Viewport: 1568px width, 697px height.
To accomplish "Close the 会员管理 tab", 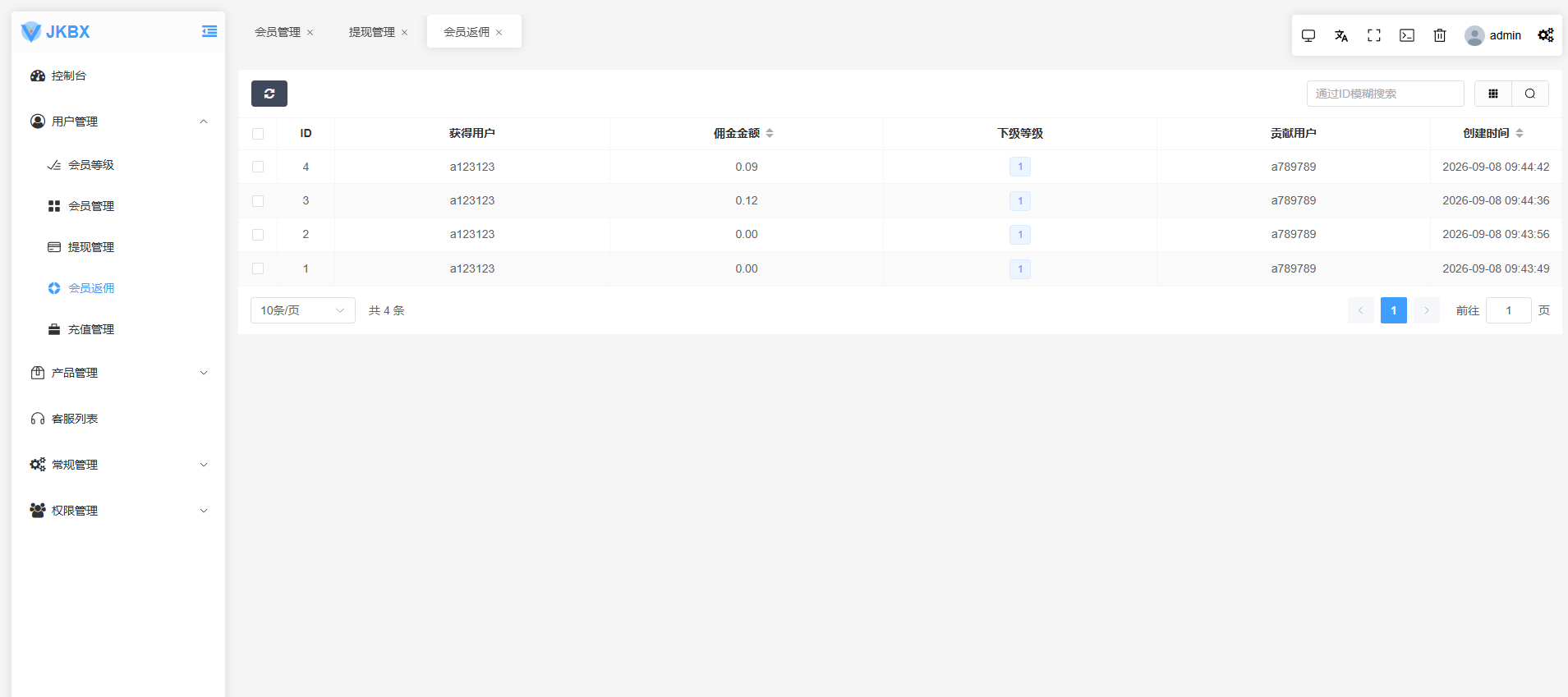I will [310, 33].
